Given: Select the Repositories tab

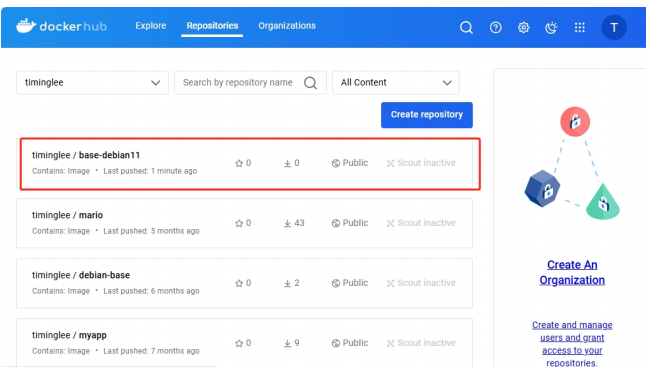Looking at the screenshot, I should [212, 26].
